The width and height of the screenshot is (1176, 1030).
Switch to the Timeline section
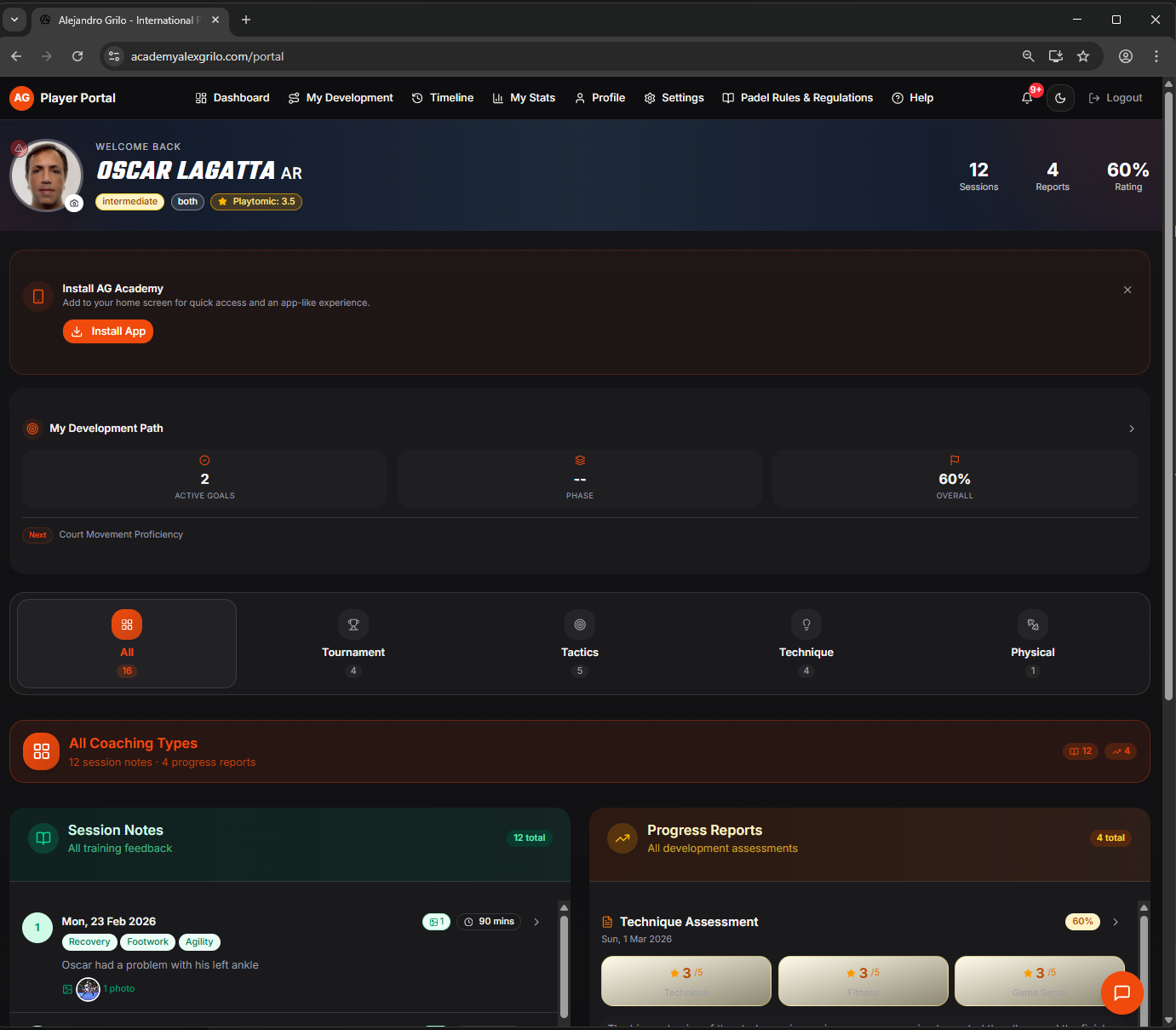[442, 98]
